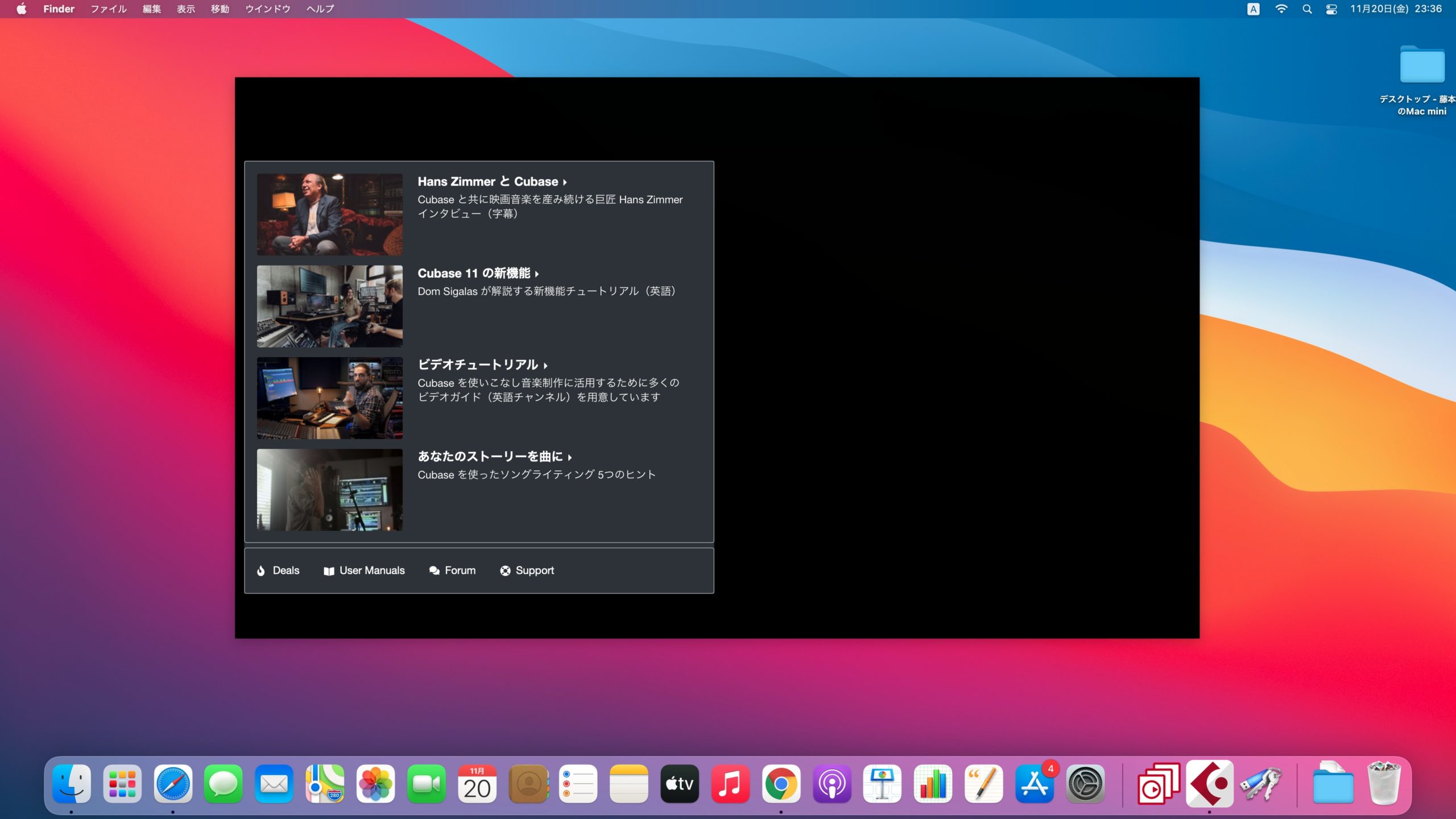The height and width of the screenshot is (819, 1456).
Task: Open Numbers in the Dock
Action: [x=933, y=784]
